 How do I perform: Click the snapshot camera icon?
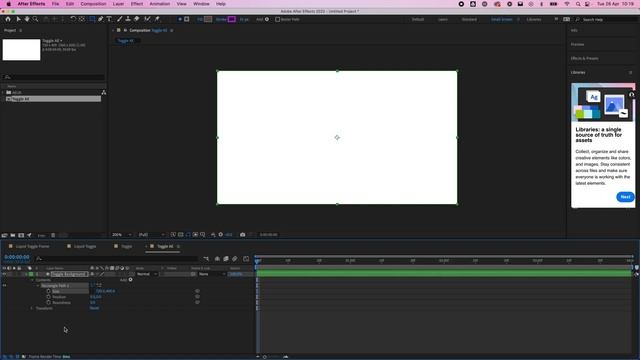click(x=242, y=235)
